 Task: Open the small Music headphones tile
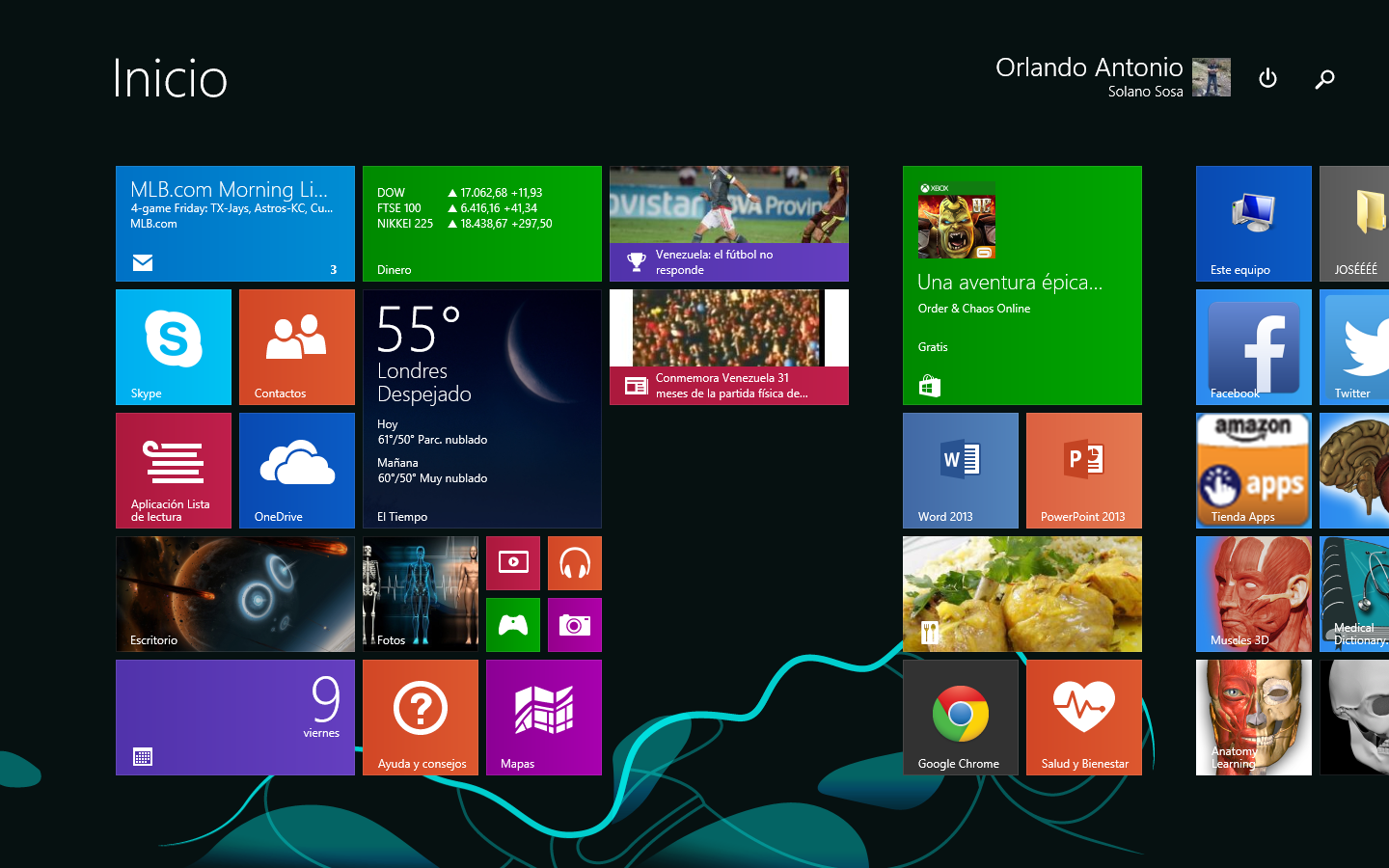click(575, 563)
